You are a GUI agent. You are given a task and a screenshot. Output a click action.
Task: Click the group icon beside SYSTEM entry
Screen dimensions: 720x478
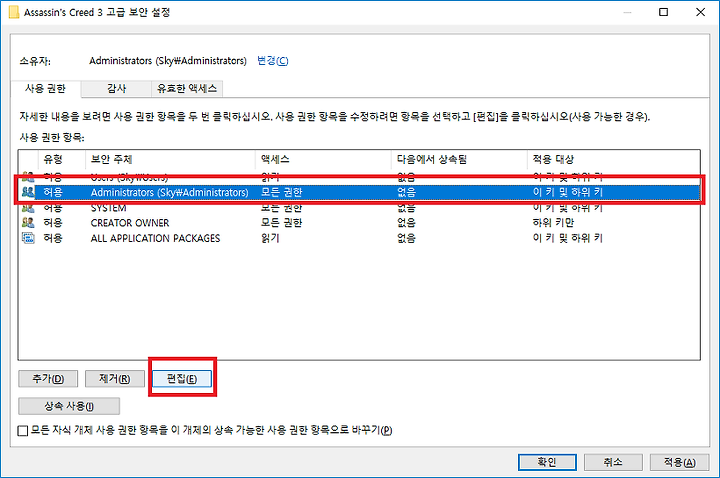click(28, 208)
